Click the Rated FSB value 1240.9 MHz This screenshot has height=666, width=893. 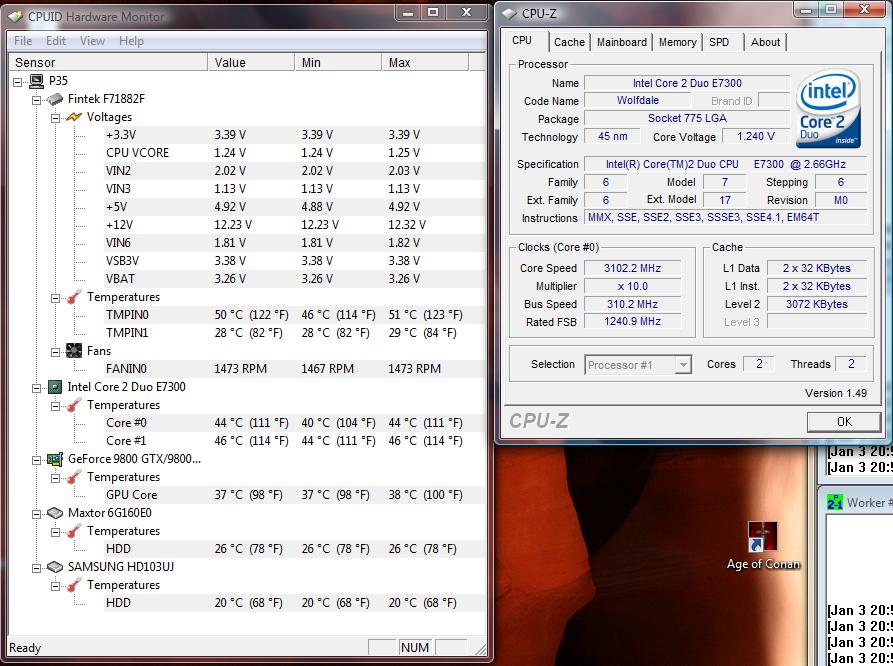point(632,322)
